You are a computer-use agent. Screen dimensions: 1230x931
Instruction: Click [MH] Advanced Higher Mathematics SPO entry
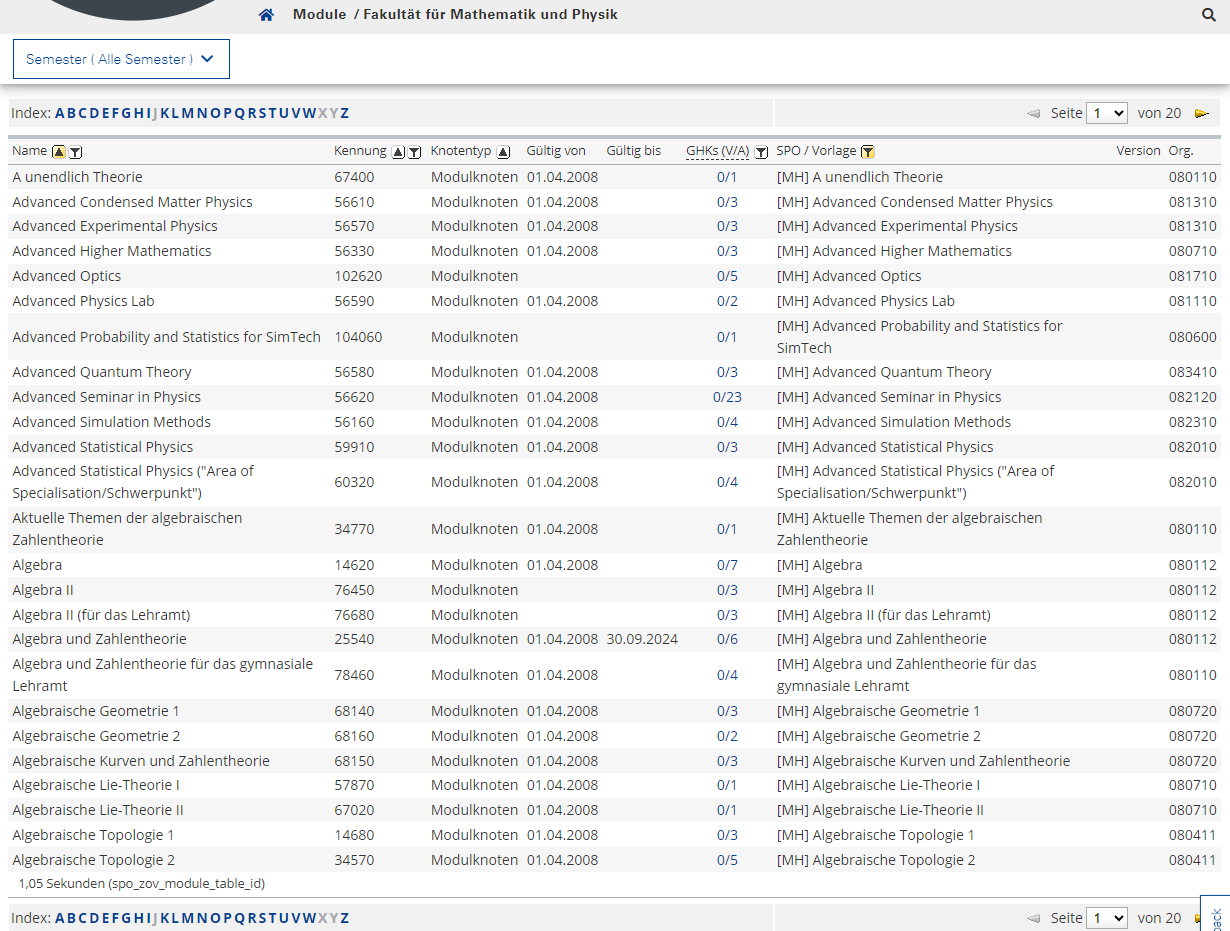click(894, 251)
